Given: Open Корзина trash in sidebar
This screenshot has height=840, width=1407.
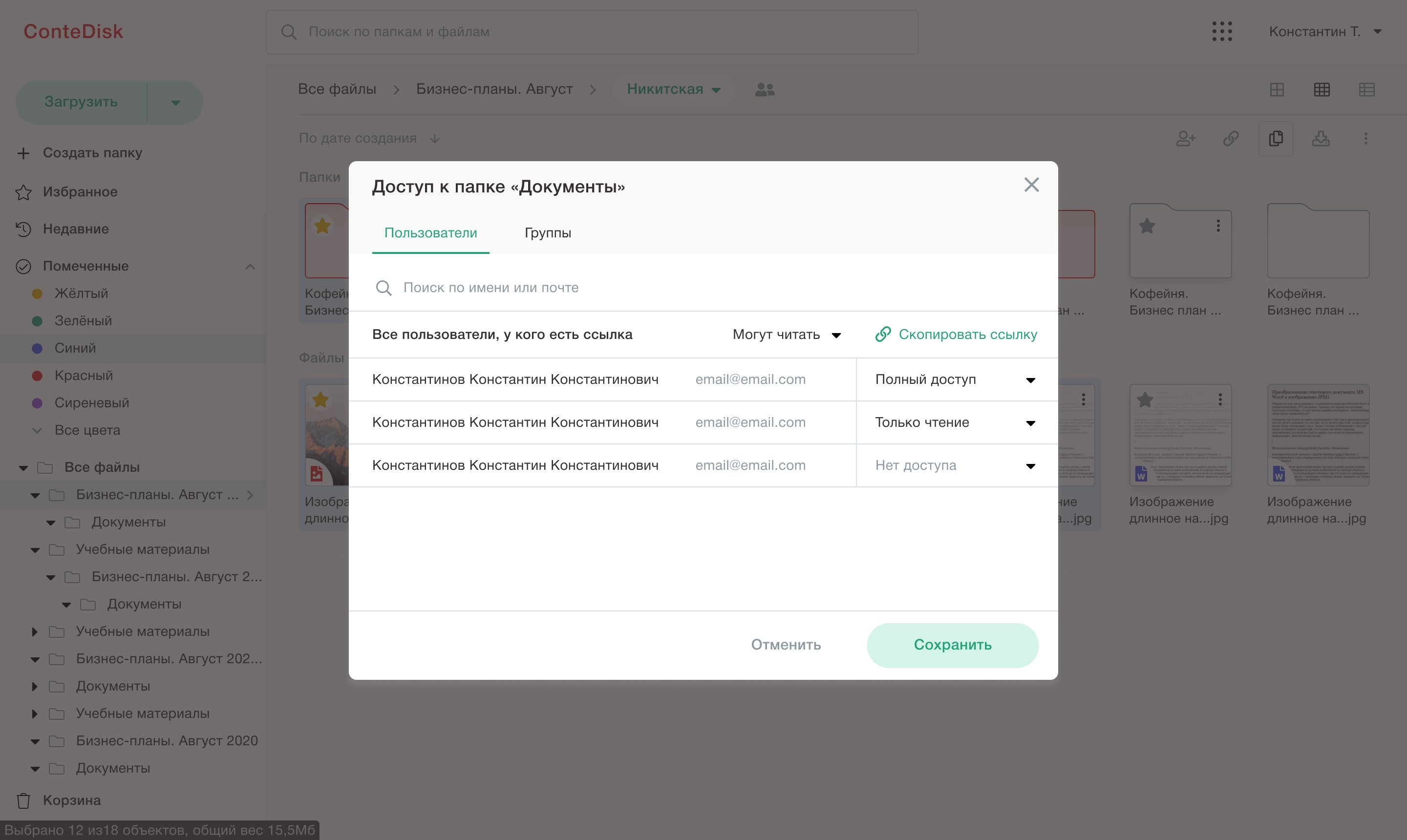Looking at the screenshot, I should point(71,800).
